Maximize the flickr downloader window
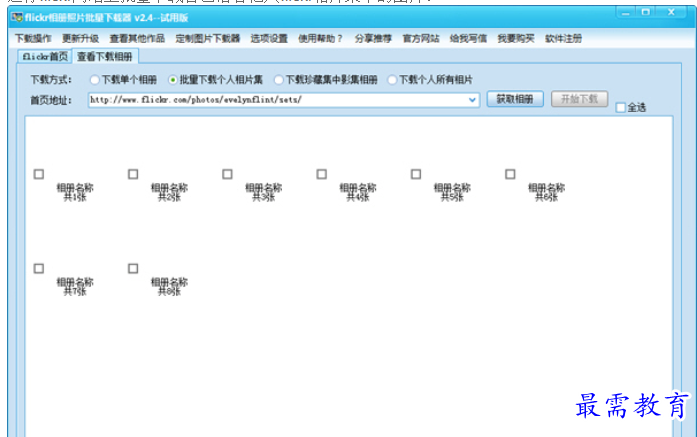 point(646,12)
